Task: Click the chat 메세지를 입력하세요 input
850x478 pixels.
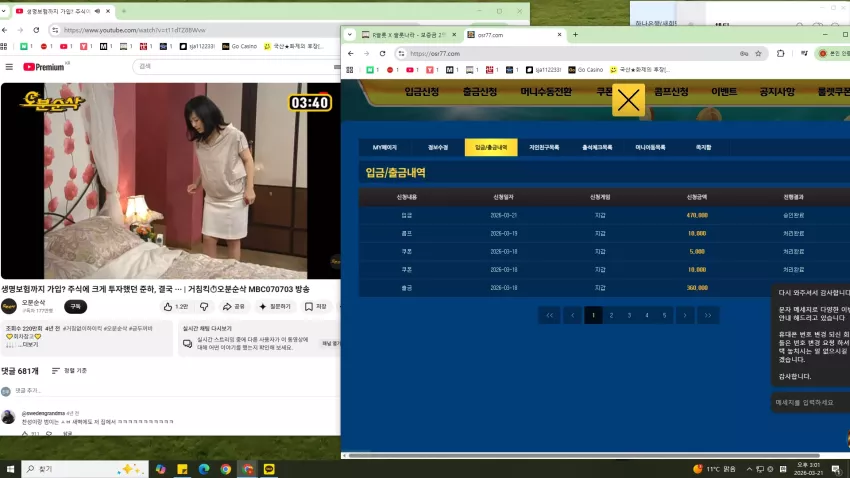Action: 810,403
